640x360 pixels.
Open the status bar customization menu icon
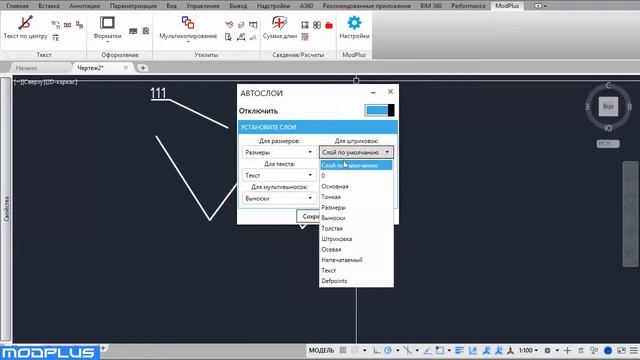click(633, 351)
